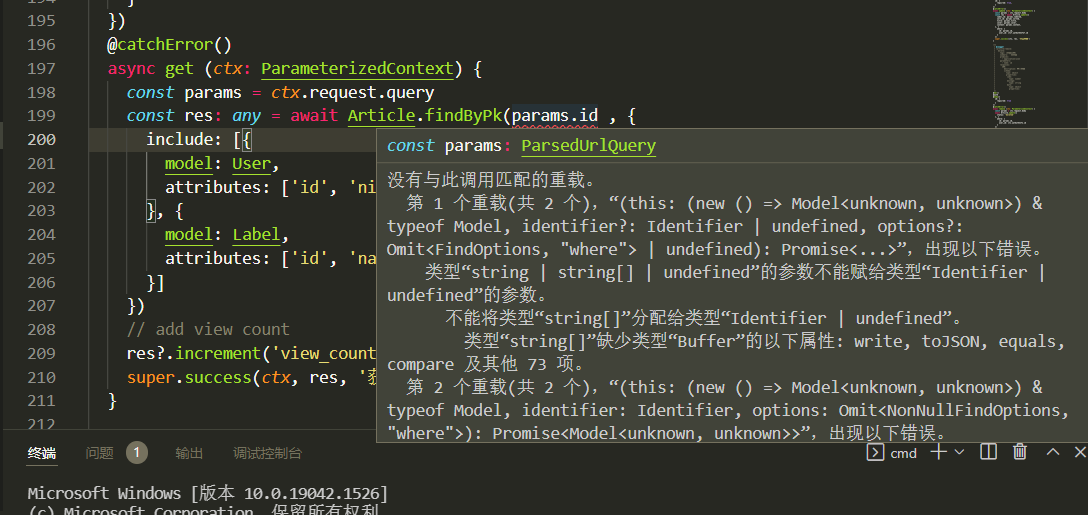The width and height of the screenshot is (1088, 515).
Task: Click the 'include' key on line 200
Action: tap(182, 140)
